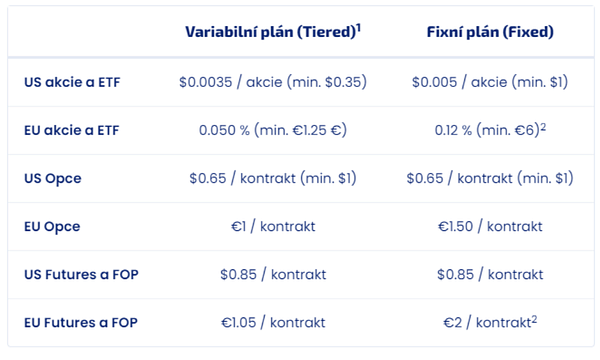Select the EU Futures a FOP label
The height and width of the screenshot is (360, 600).
[81, 323]
